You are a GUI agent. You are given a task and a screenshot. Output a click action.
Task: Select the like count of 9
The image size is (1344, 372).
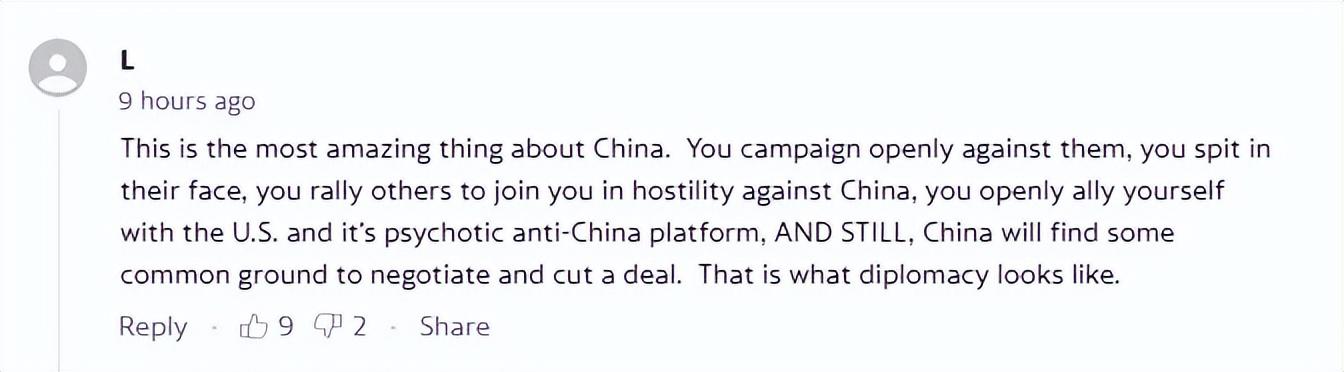pos(285,326)
